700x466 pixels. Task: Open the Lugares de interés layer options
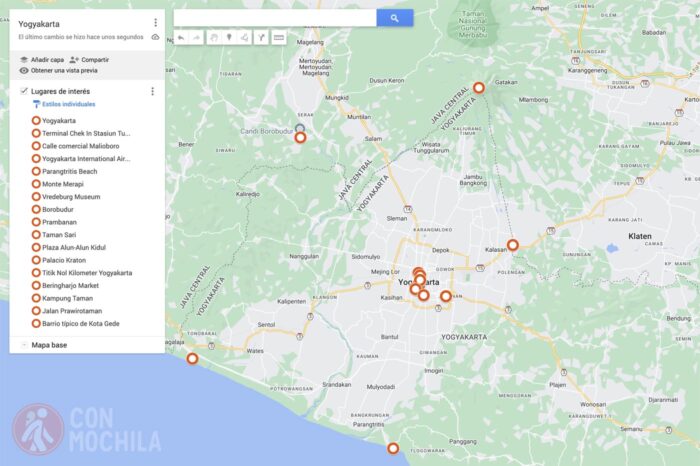[153, 91]
